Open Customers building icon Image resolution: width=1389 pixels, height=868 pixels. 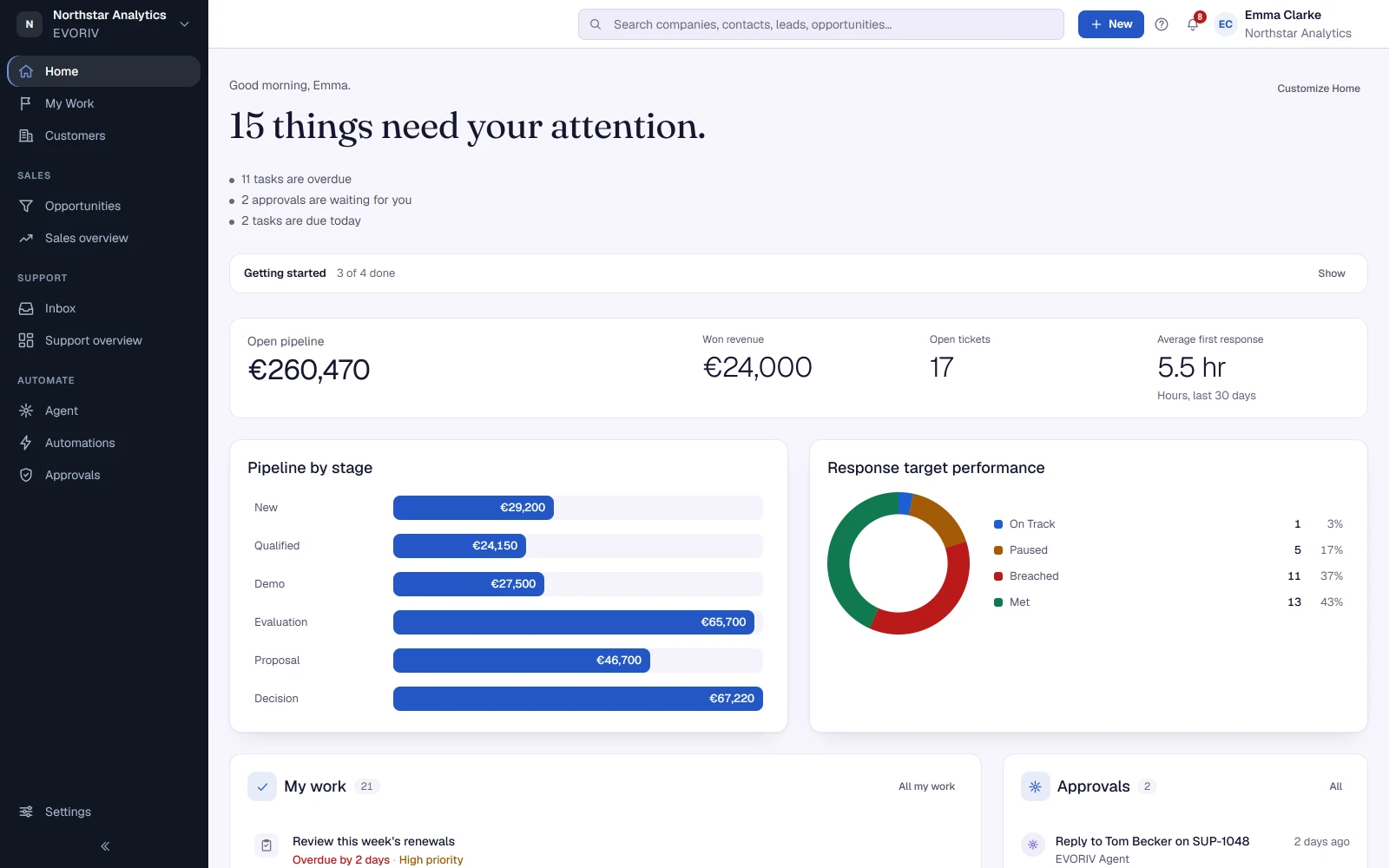[26, 135]
